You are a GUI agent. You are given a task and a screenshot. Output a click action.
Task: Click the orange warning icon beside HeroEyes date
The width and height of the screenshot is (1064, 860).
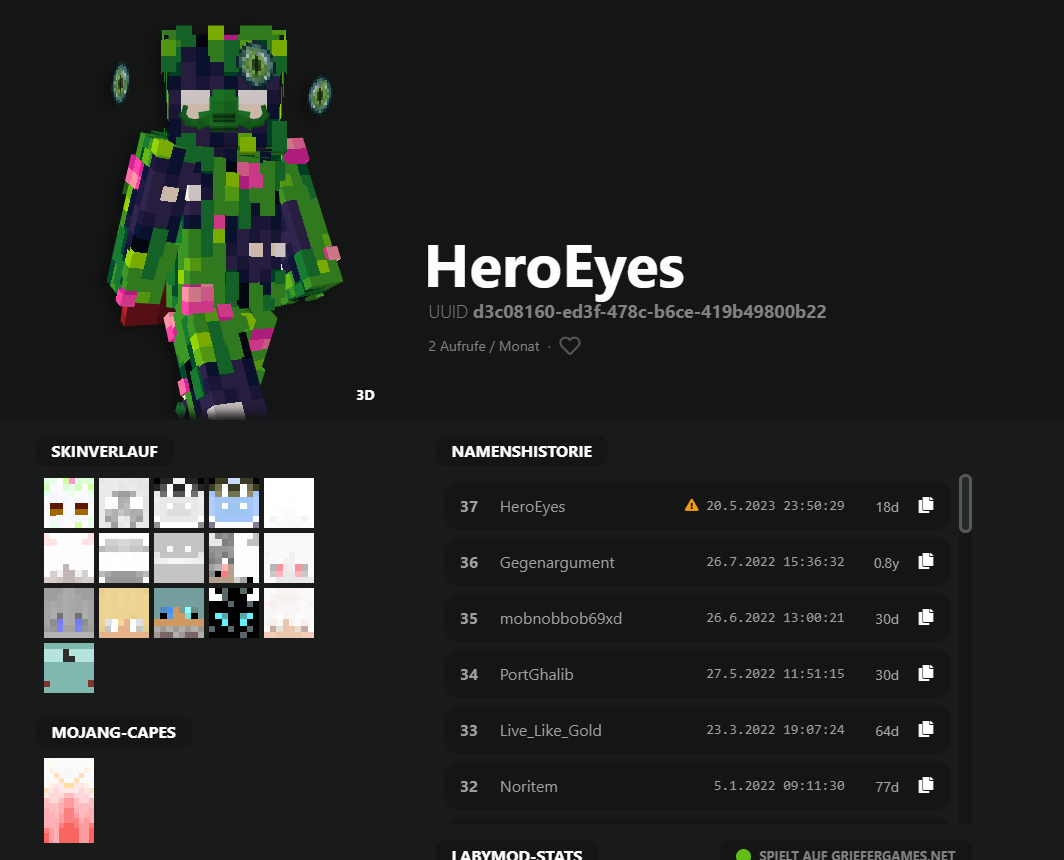coord(691,505)
